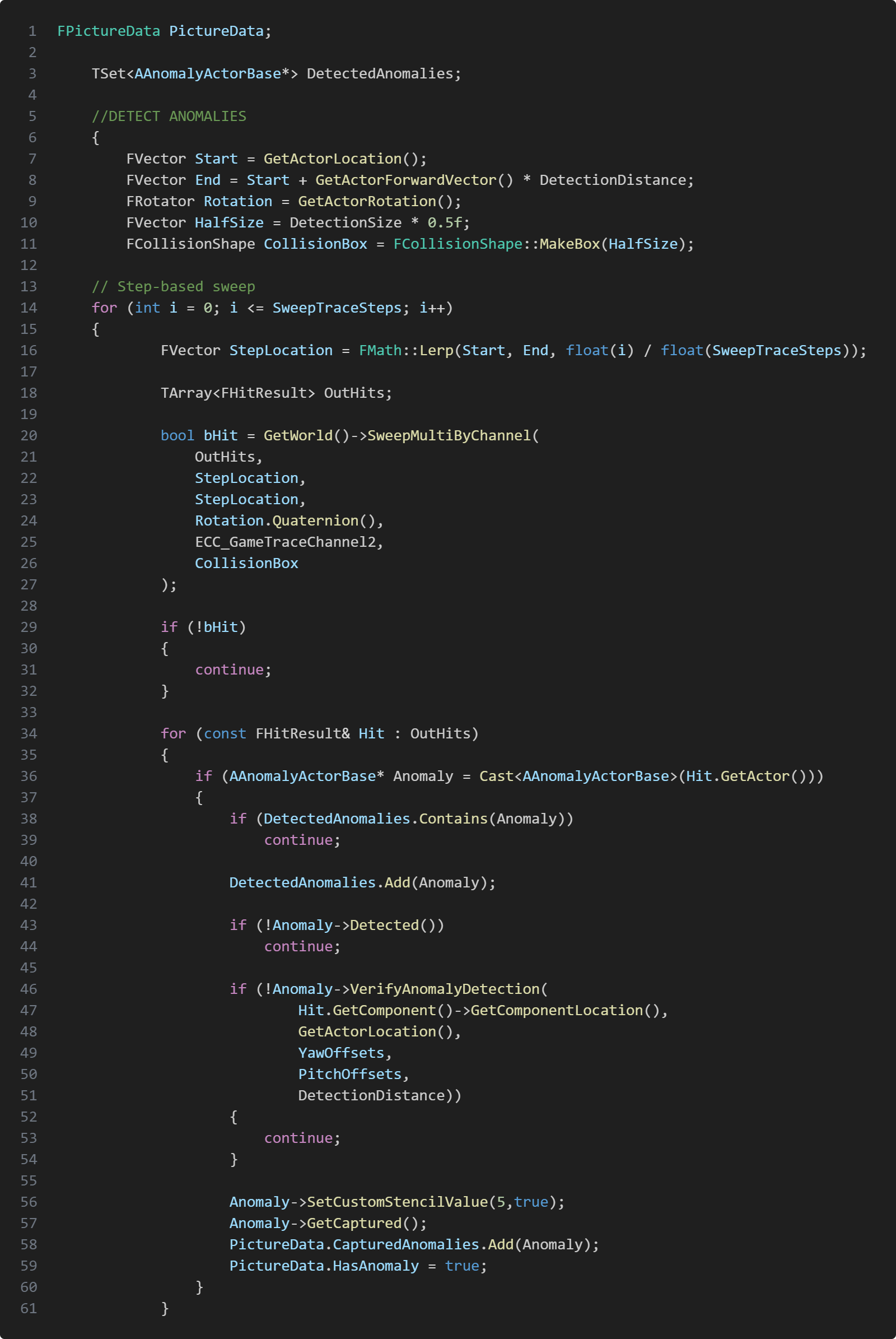Place cursor on SweepMultiByChannel call
This screenshot has height=1339, width=896.
pos(449,436)
